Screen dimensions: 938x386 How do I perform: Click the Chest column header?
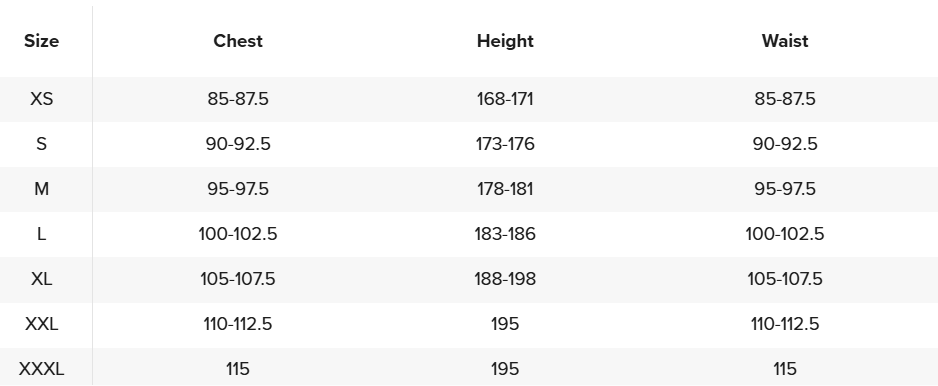237,41
